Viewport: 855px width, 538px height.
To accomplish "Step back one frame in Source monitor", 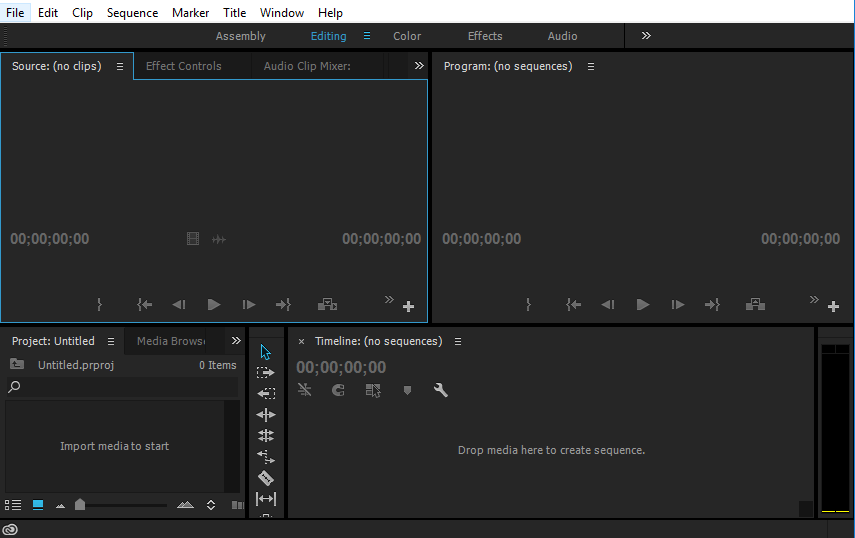I will [x=179, y=304].
